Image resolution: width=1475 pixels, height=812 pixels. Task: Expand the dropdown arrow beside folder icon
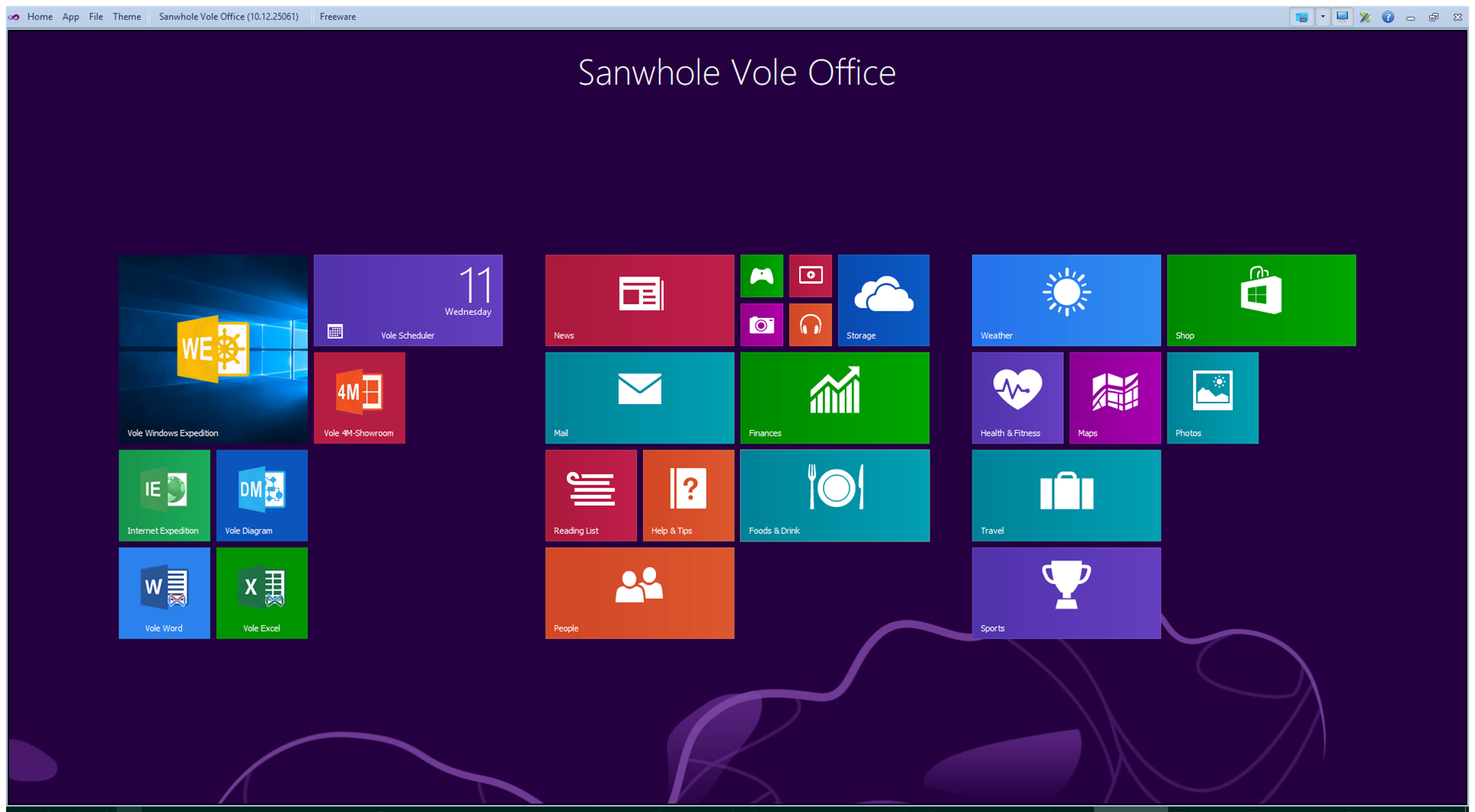(x=1323, y=17)
